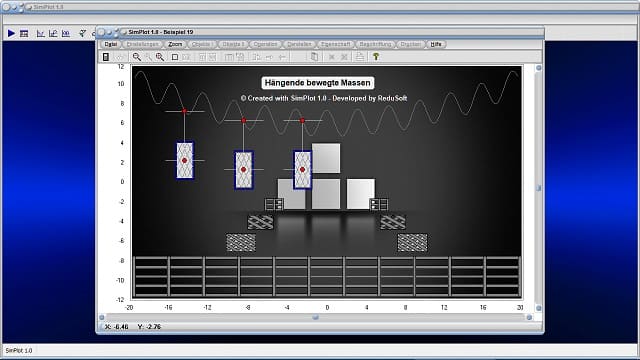Click the calculator icon in the plot toolbar

pos(106,57)
